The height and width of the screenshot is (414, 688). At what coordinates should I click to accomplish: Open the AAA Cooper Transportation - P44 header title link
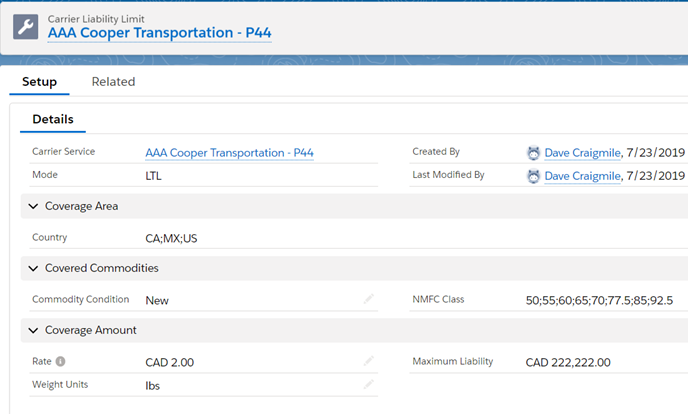coord(160,32)
